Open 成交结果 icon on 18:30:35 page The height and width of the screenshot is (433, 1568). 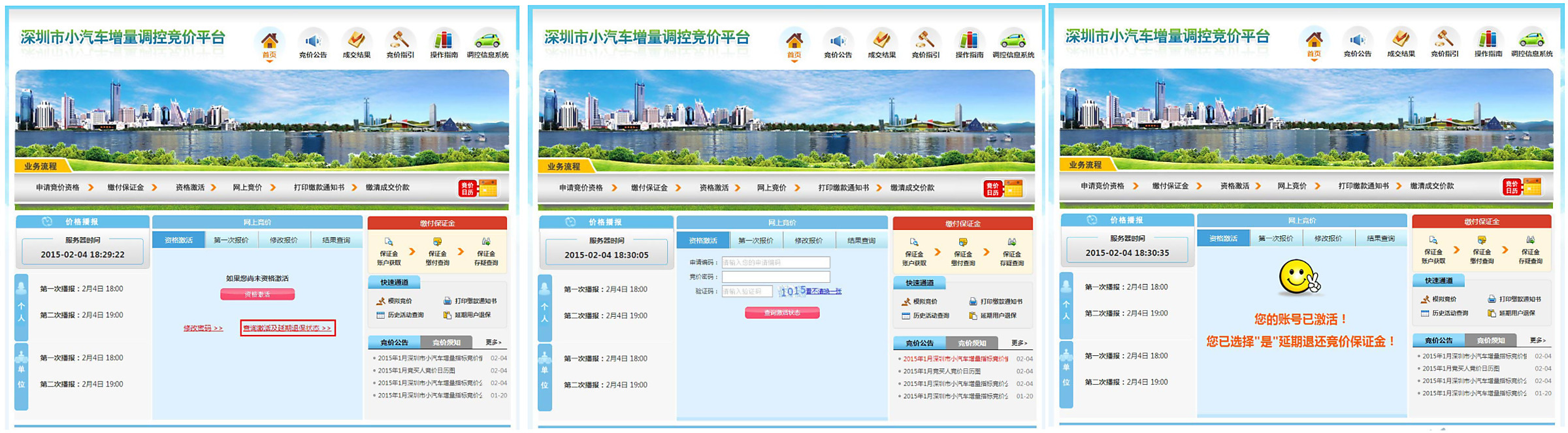1401,39
